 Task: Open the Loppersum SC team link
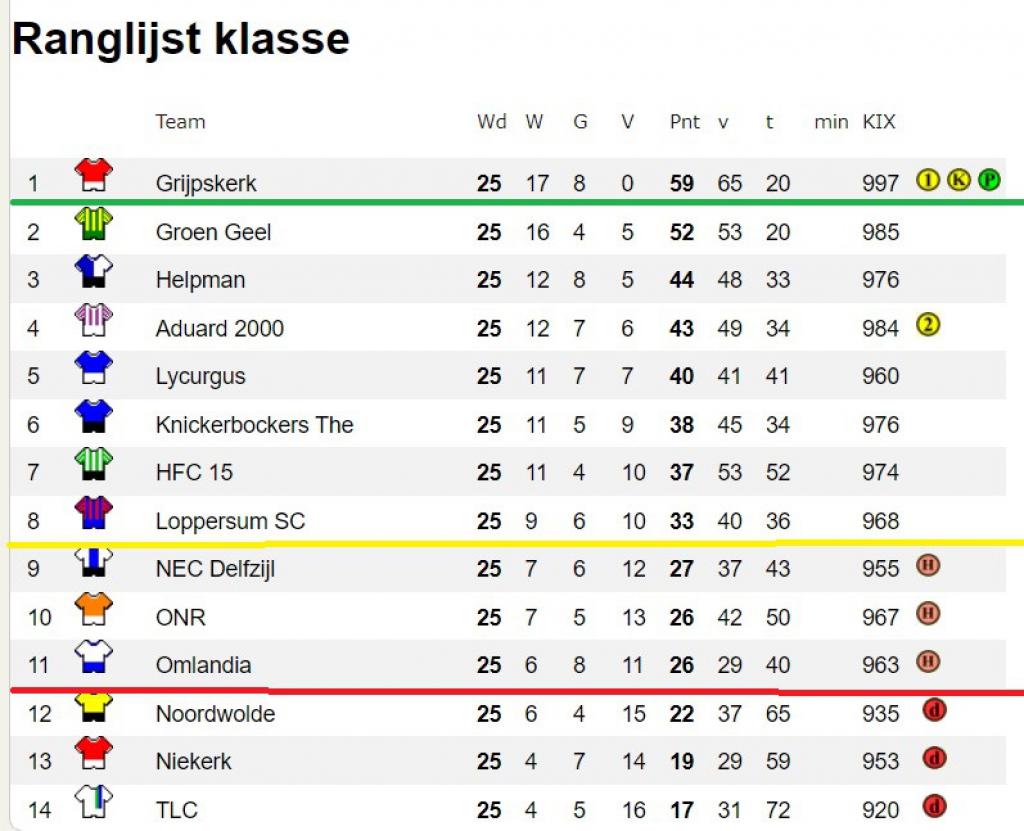(x=230, y=521)
